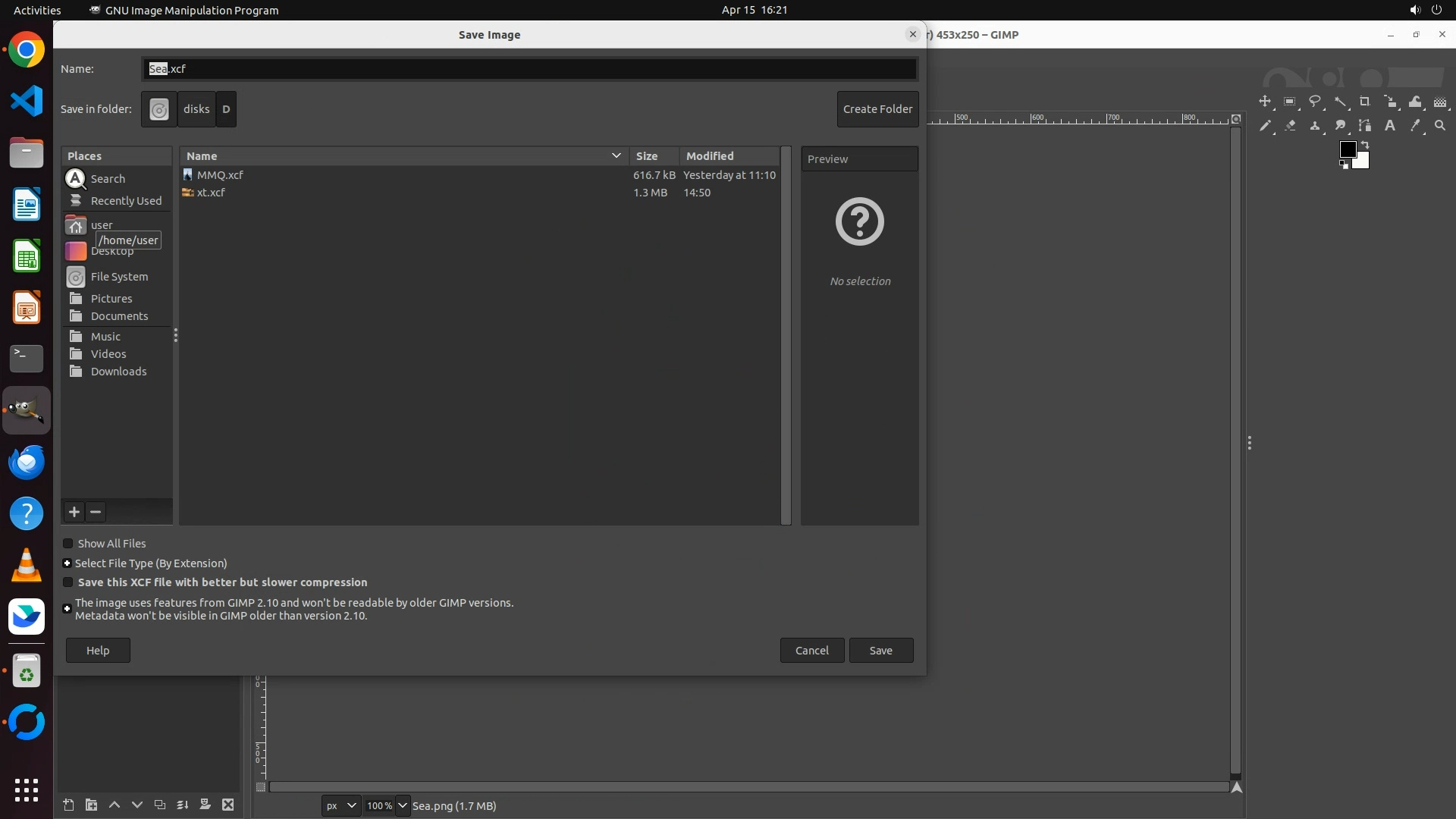Select the Clone stamp tool

[x=1315, y=126]
